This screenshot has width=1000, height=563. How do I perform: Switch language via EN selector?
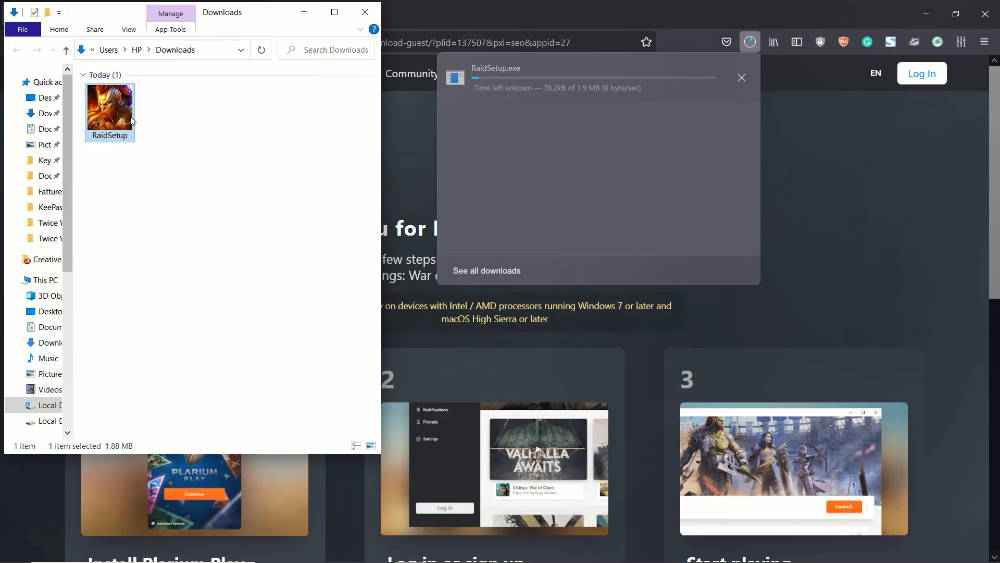click(876, 73)
